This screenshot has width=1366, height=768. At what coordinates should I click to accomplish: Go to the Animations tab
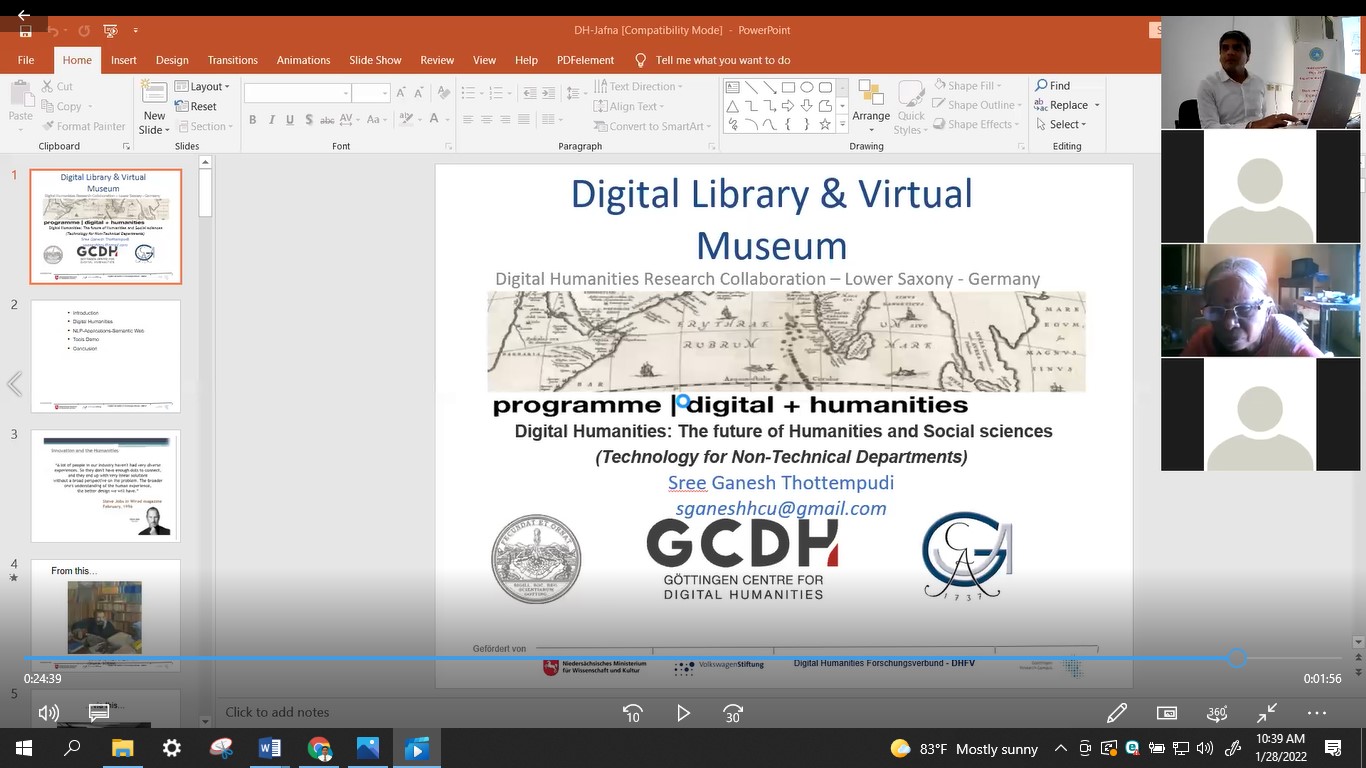coord(303,60)
